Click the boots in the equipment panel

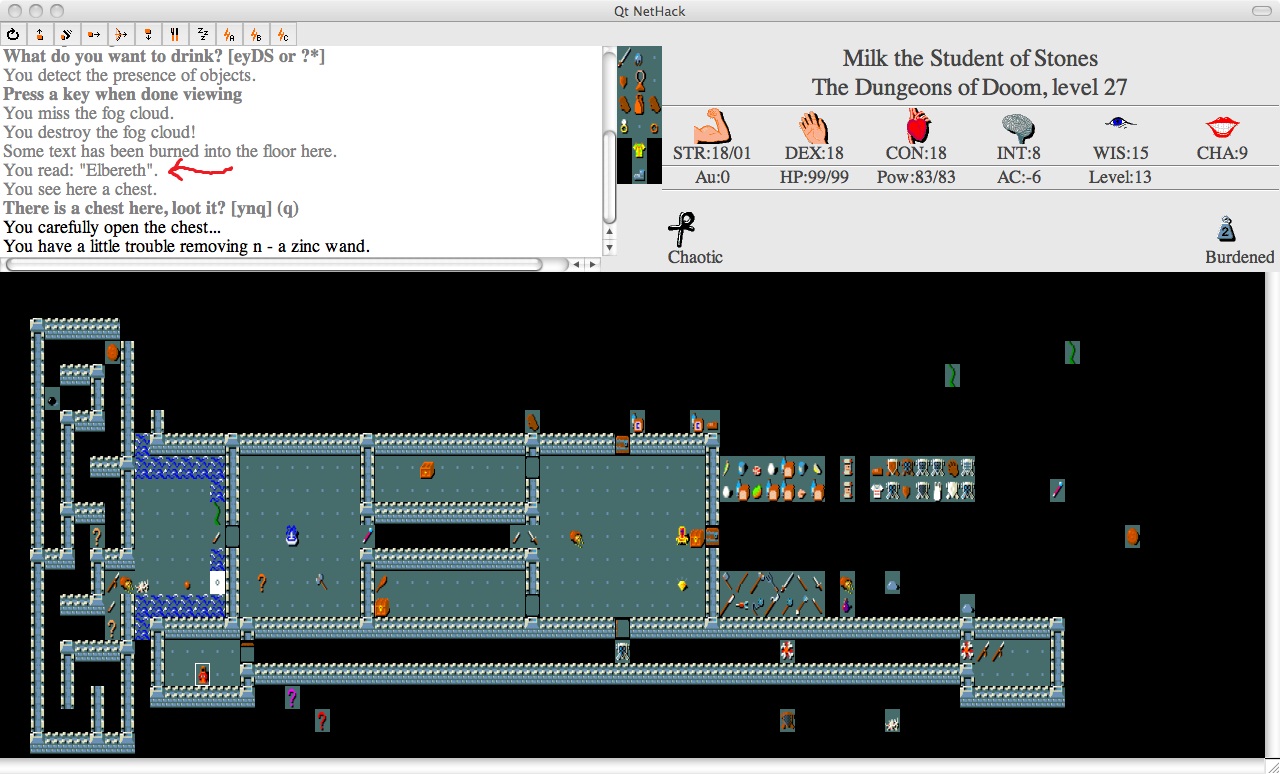(x=639, y=174)
